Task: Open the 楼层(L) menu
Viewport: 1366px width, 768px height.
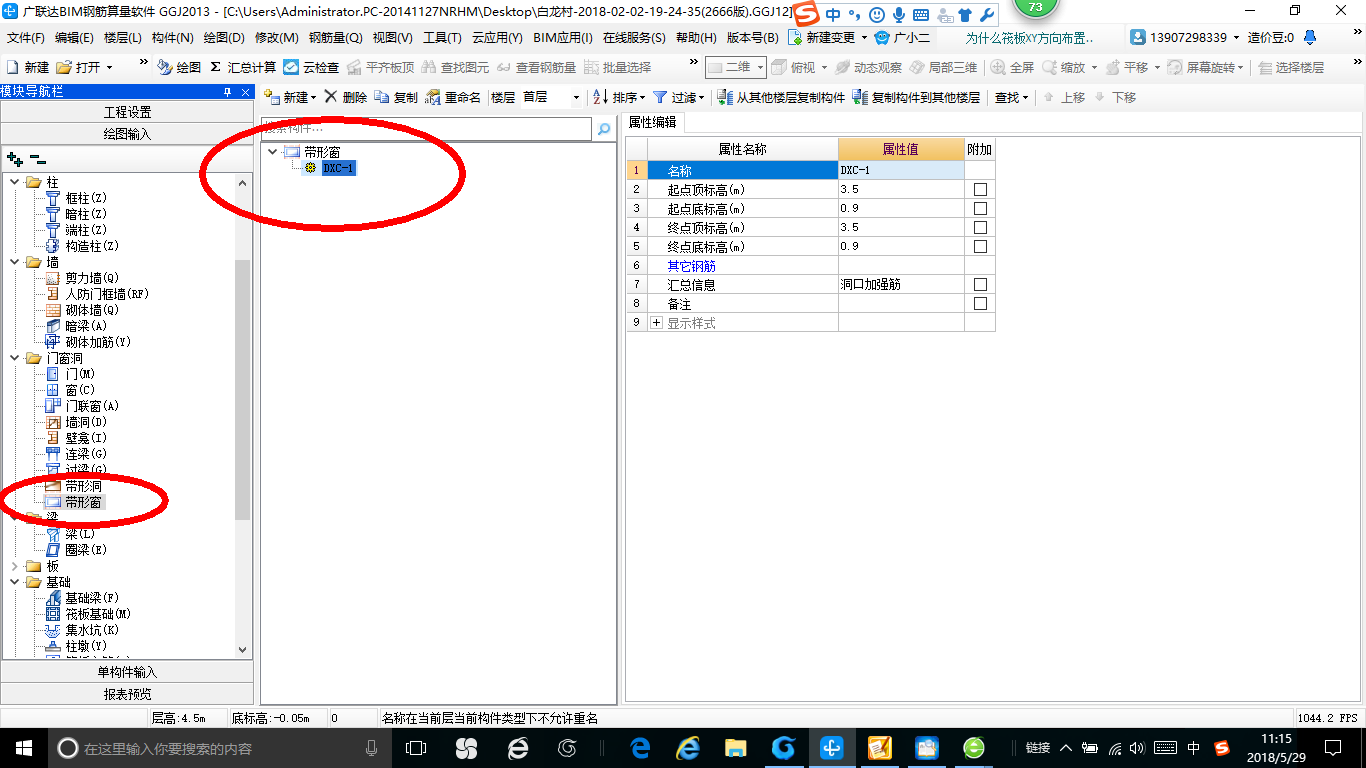Action: (123, 38)
